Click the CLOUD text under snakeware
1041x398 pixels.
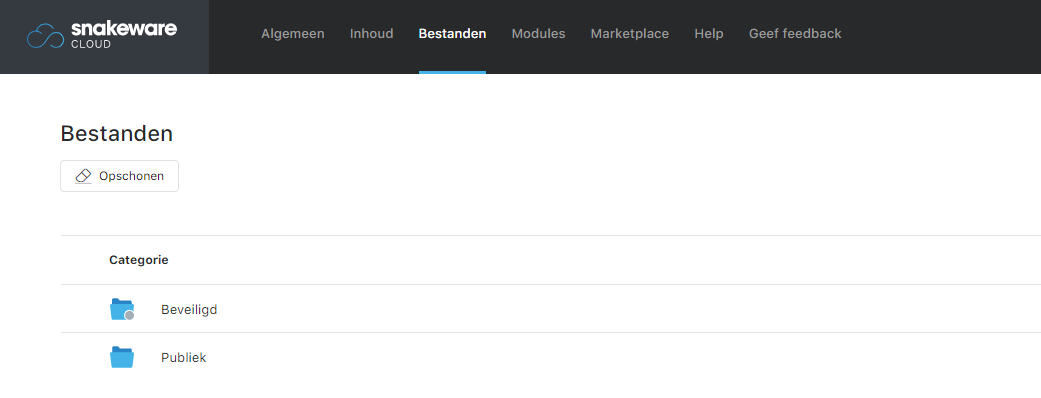click(91, 45)
